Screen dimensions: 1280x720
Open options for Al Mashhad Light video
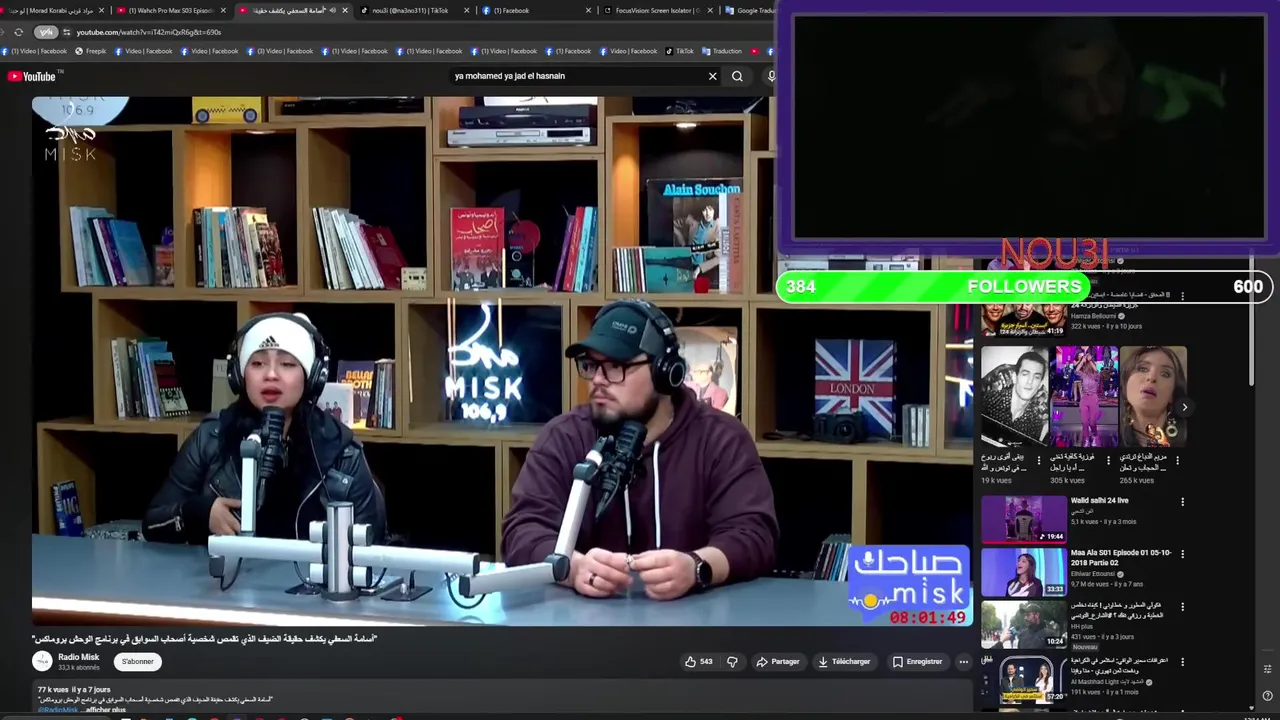pyautogui.click(x=1182, y=661)
